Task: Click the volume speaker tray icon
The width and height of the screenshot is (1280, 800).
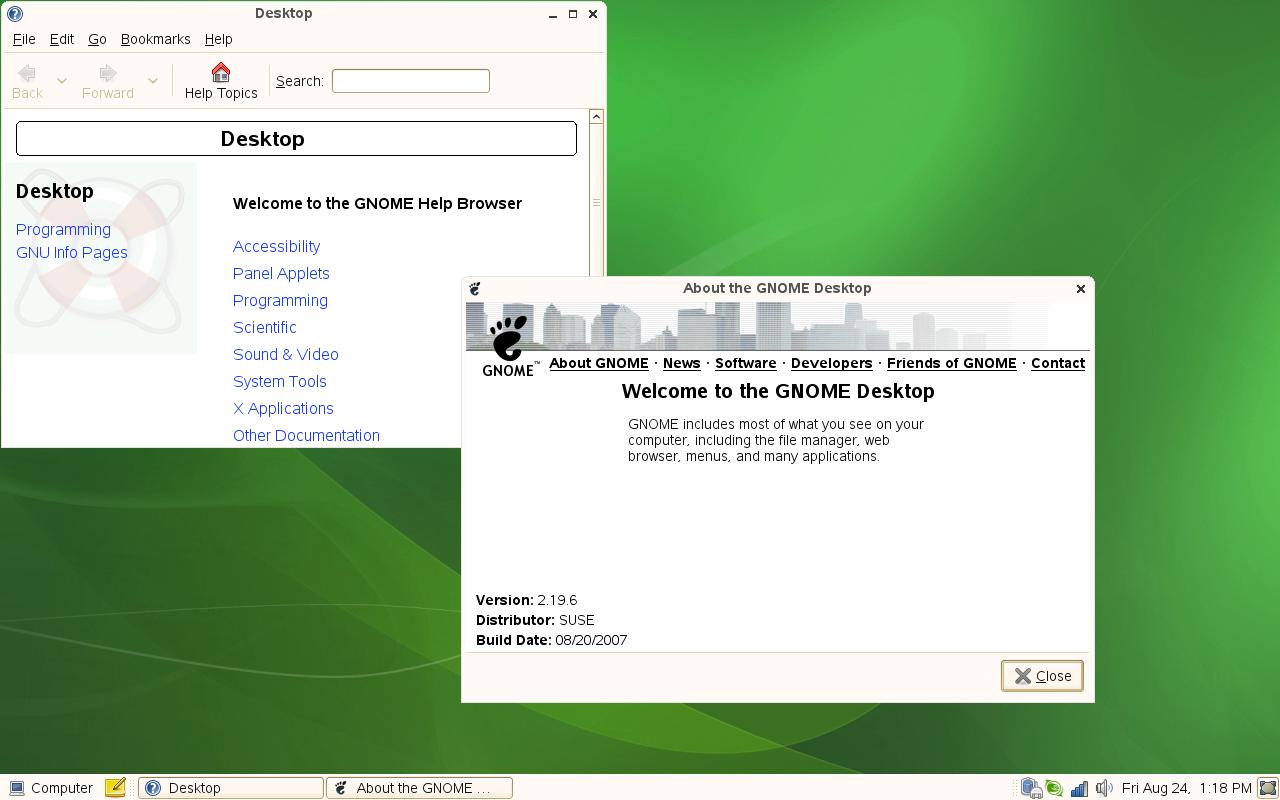Action: [x=1104, y=788]
